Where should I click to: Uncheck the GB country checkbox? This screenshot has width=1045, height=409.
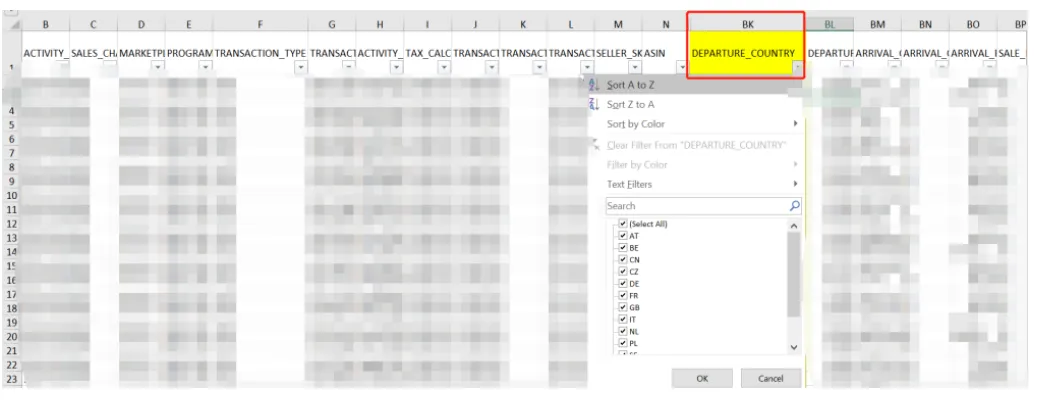click(x=623, y=308)
